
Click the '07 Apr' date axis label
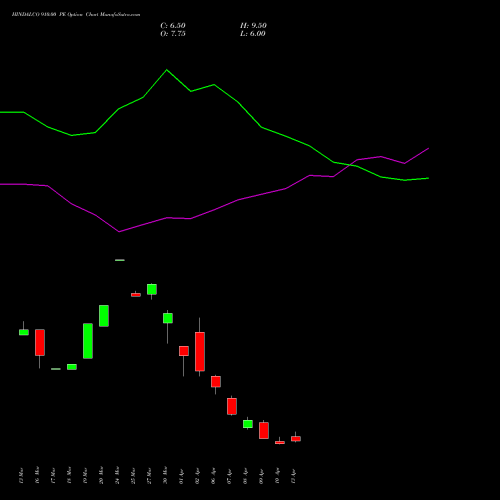229,475
